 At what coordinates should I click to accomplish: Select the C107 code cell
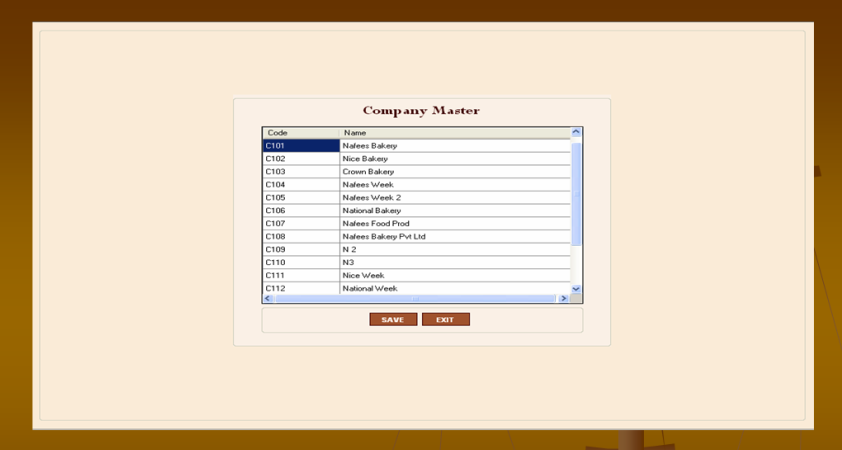click(301, 223)
